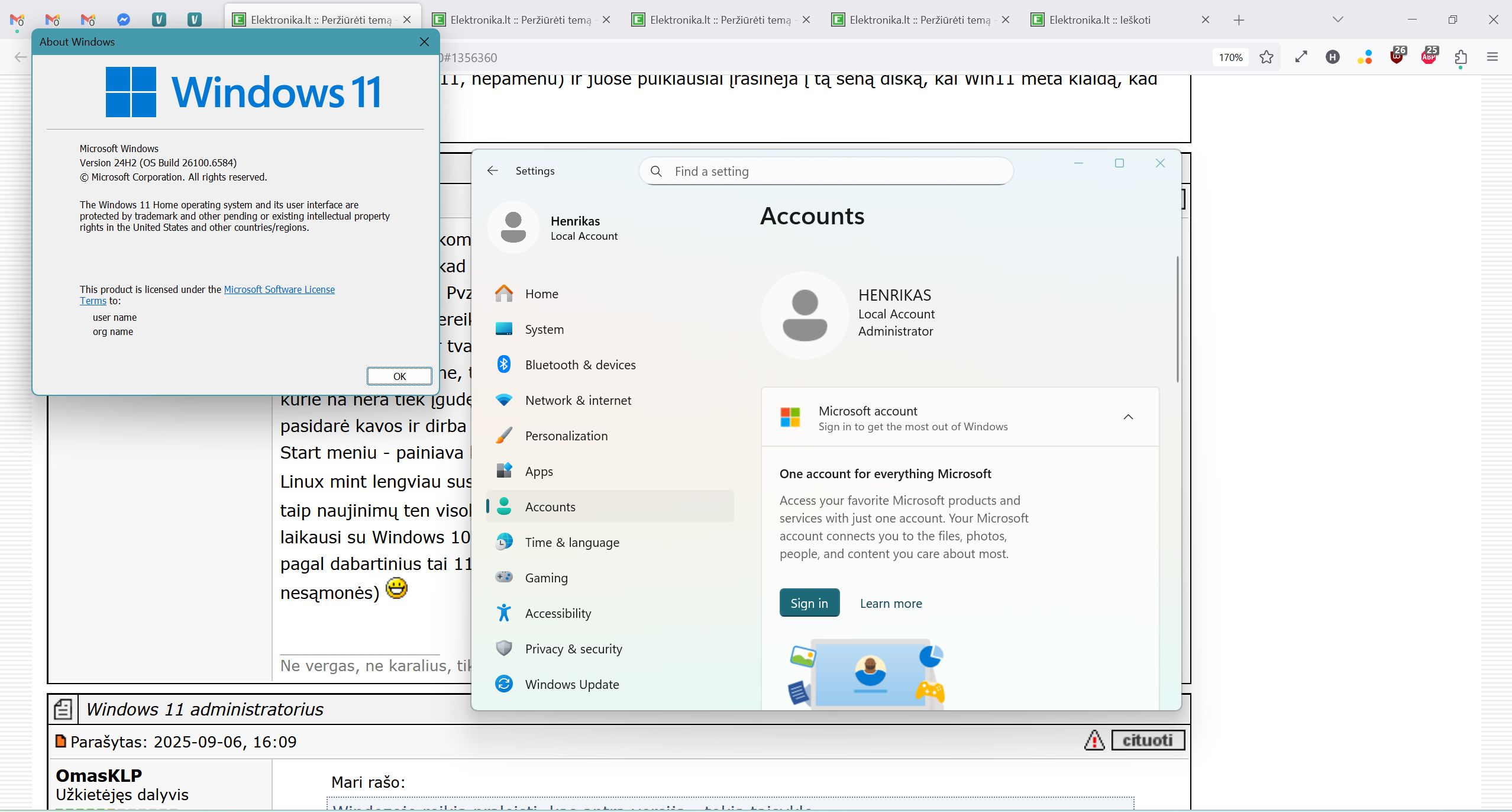Open Network & internet settings
Screen dimensions: 1512x812
click(610, 400)
